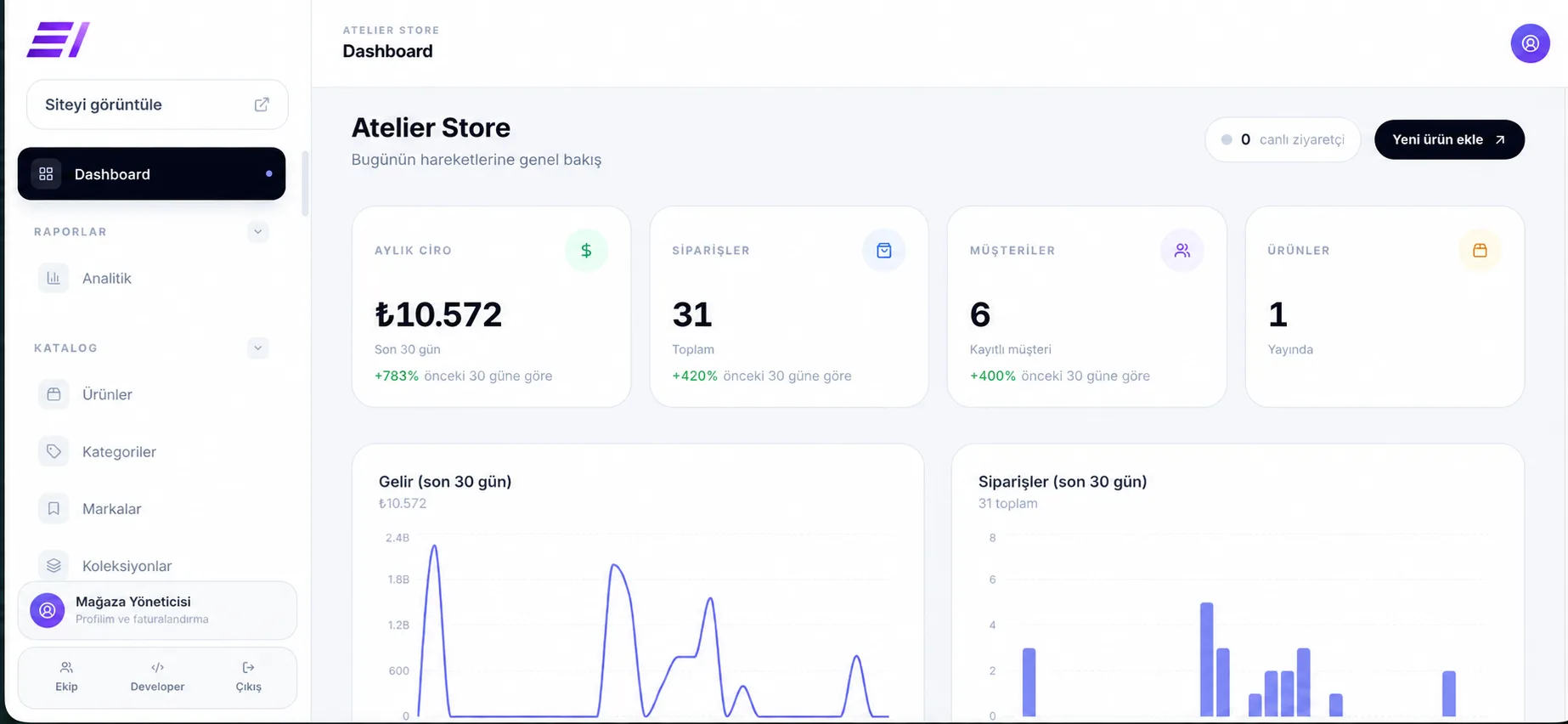
Task: Click the +783% revenue change text
Action: (397, 376)
